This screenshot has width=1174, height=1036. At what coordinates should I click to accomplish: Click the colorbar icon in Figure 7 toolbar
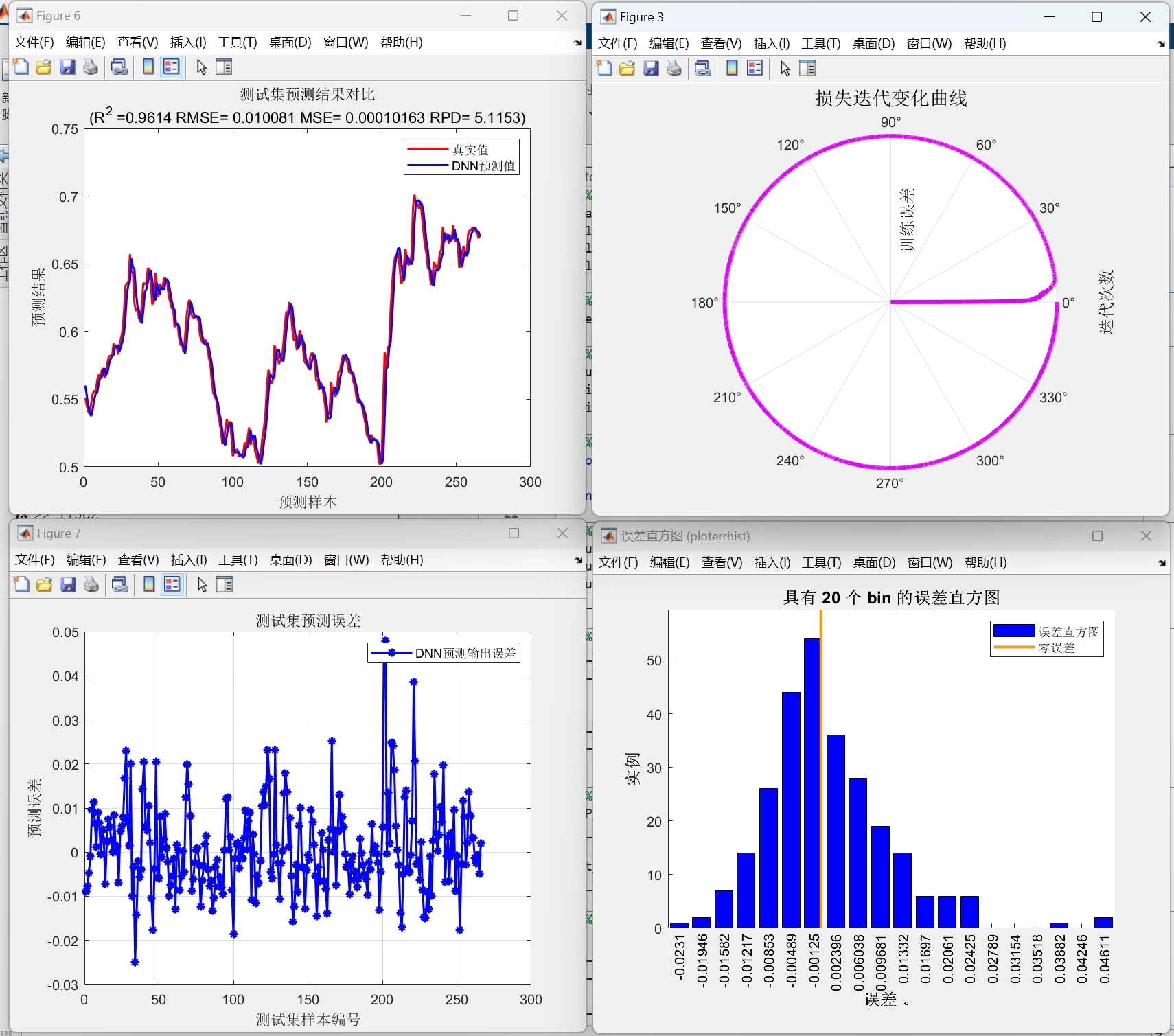tap(148, 584)
